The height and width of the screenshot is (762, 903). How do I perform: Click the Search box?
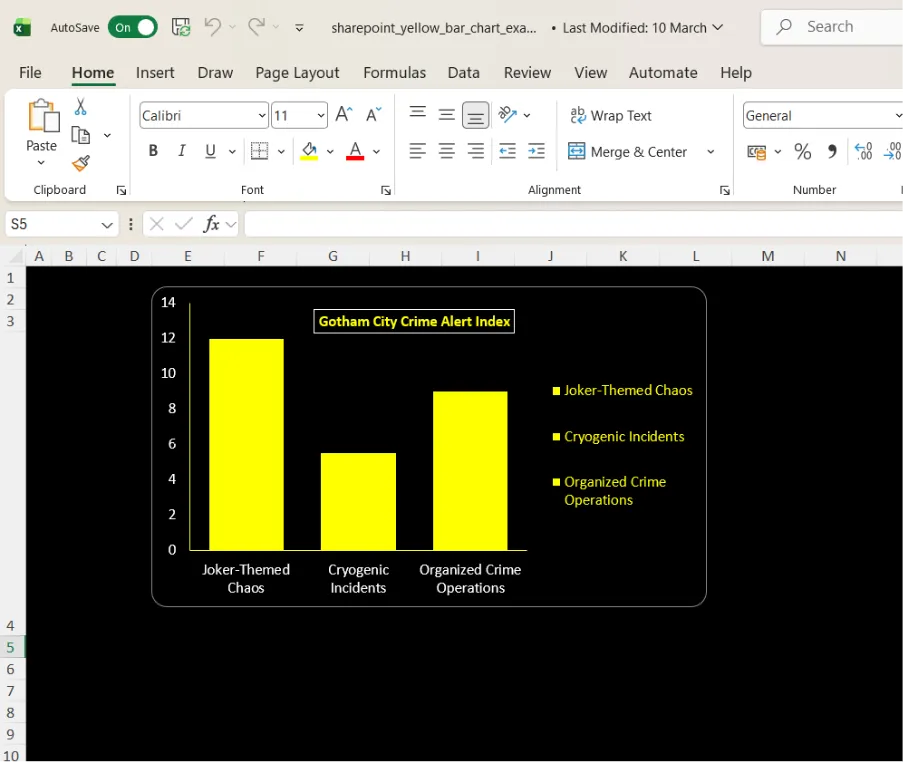pyautogui.click(x=832, y=26)
